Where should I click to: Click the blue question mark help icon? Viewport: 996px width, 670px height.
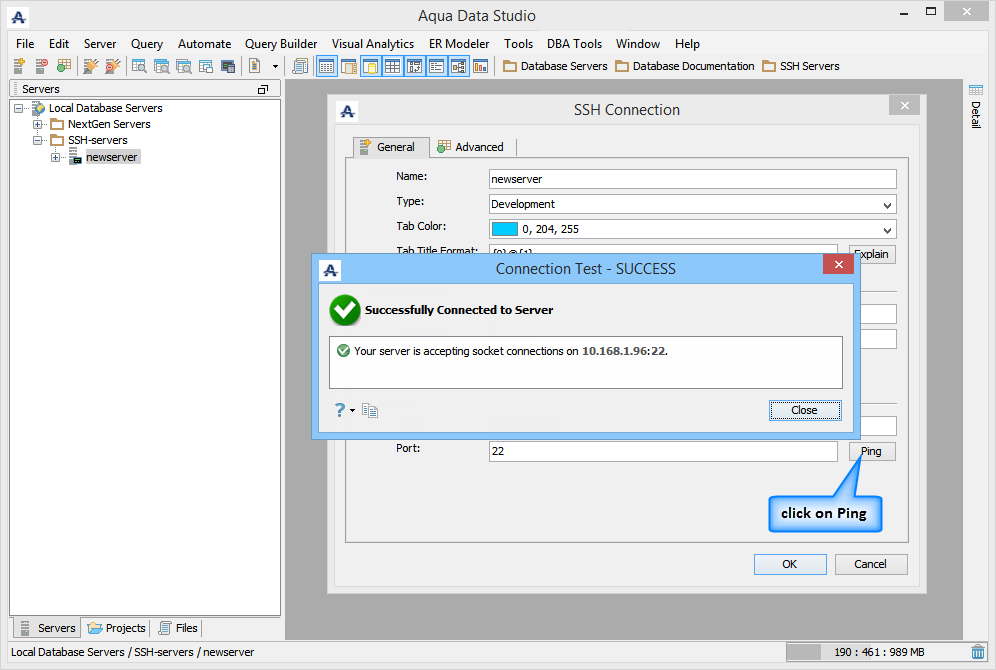click(340, 410)
